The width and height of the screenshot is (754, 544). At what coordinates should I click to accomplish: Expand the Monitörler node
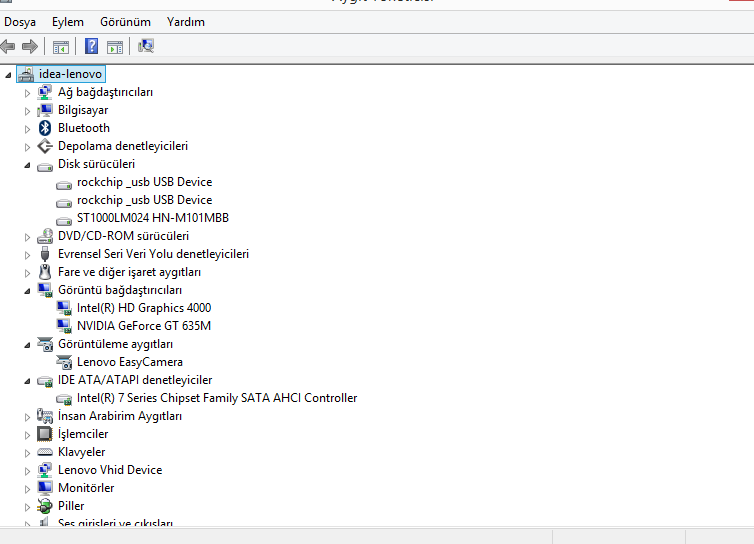[x=27, y=489]
